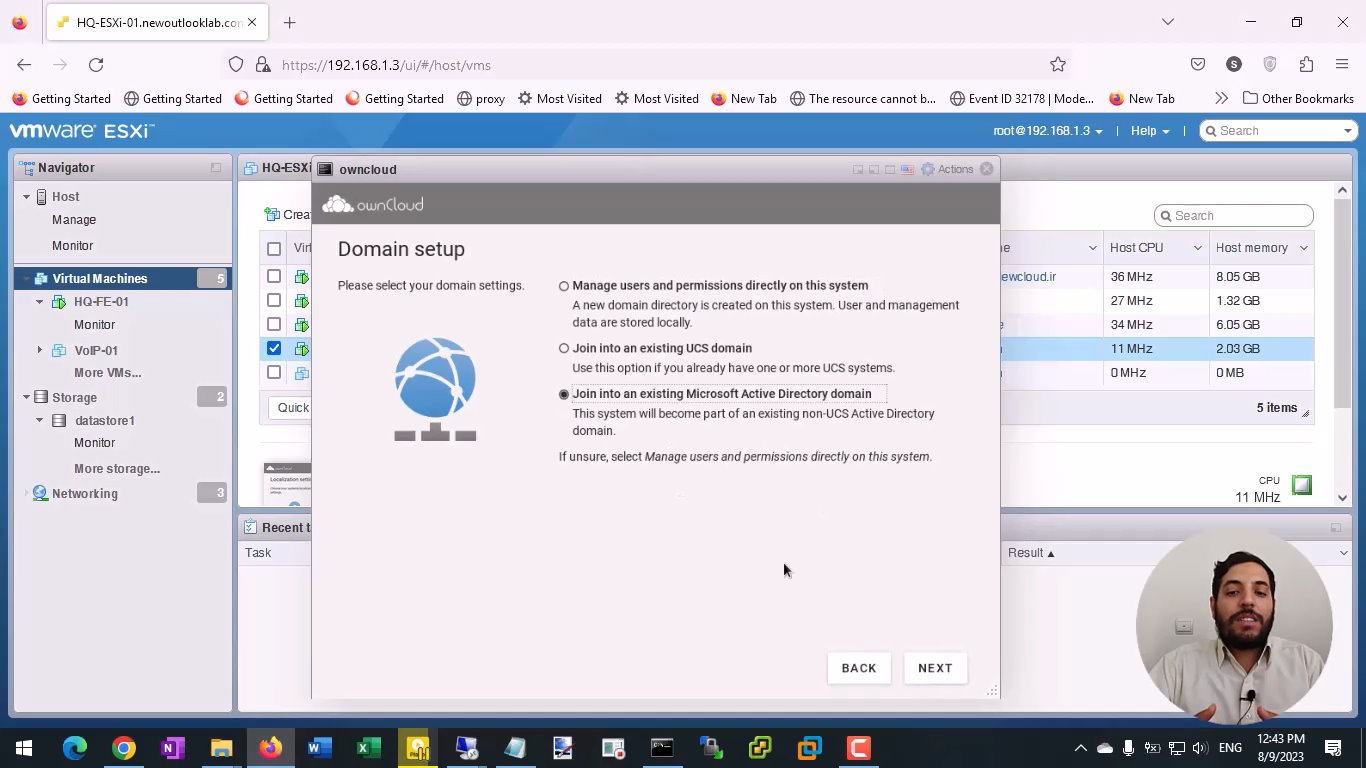Open Firefox list all tabs chevron
Screen dimensions: 1366x768
pos(1168,22)
